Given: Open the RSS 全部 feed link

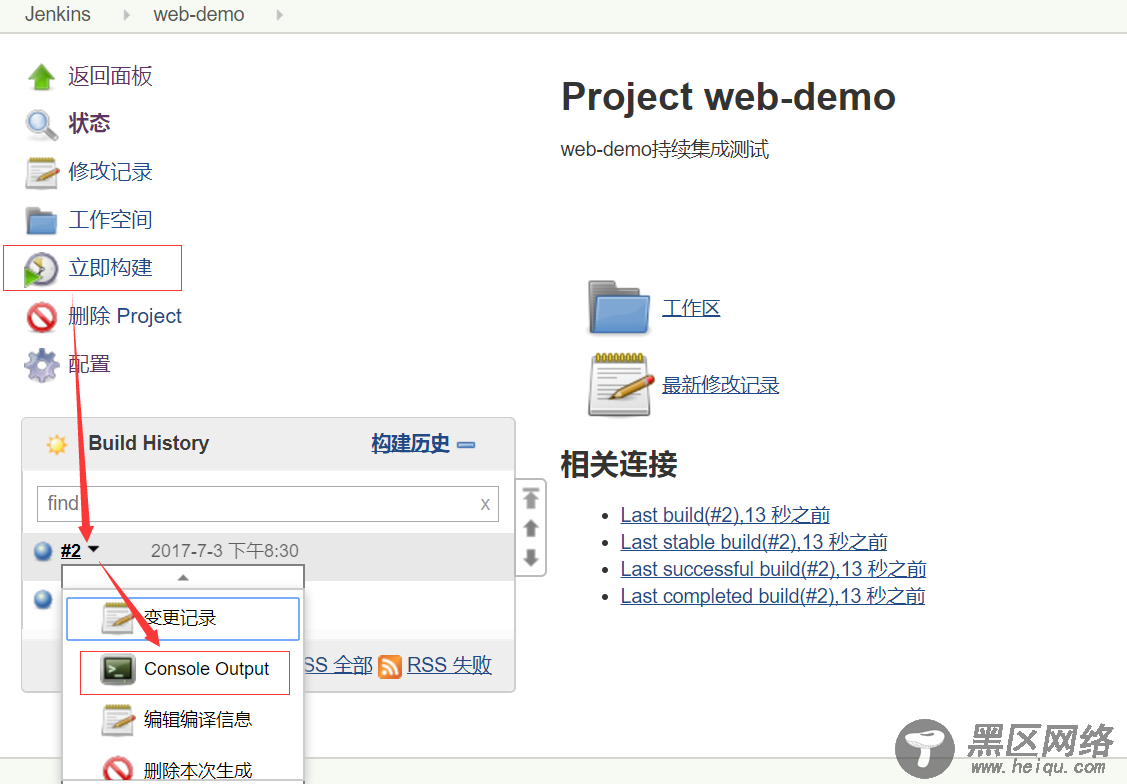Looking at the screenshot, I should (x=338, y=665).
